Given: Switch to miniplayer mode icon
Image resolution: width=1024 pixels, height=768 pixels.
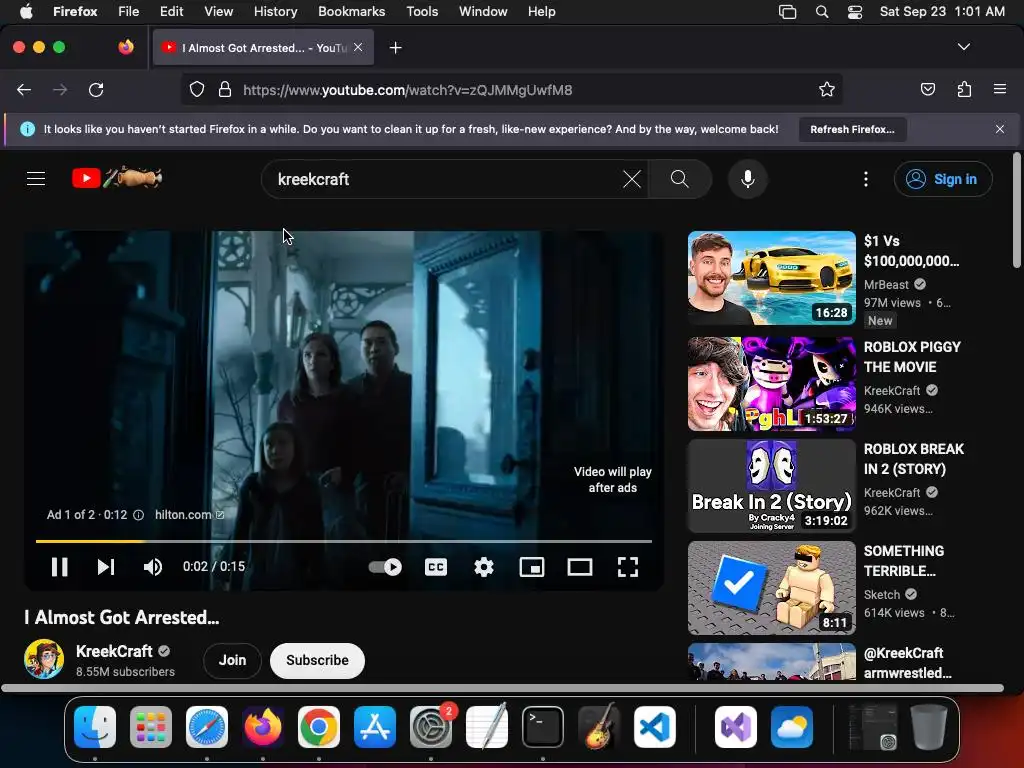Looking at the screenshot, I should 532,567.
